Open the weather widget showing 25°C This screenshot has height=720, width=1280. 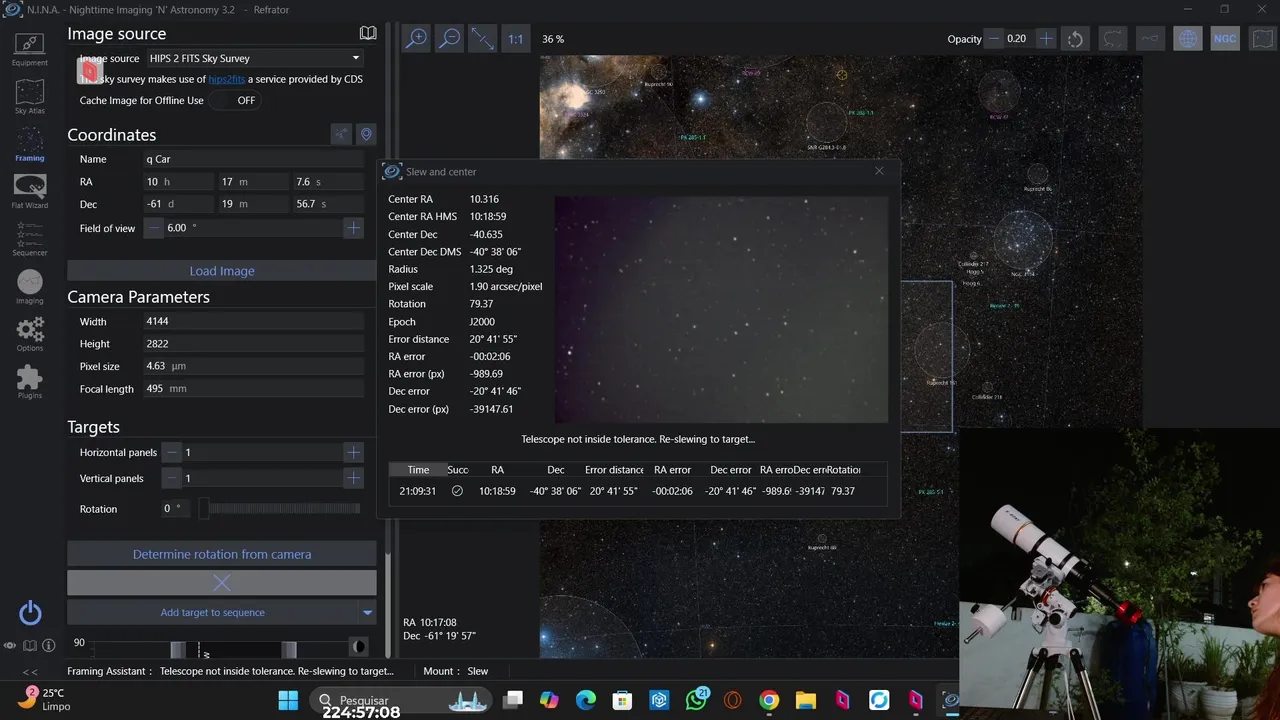(45, 698)
